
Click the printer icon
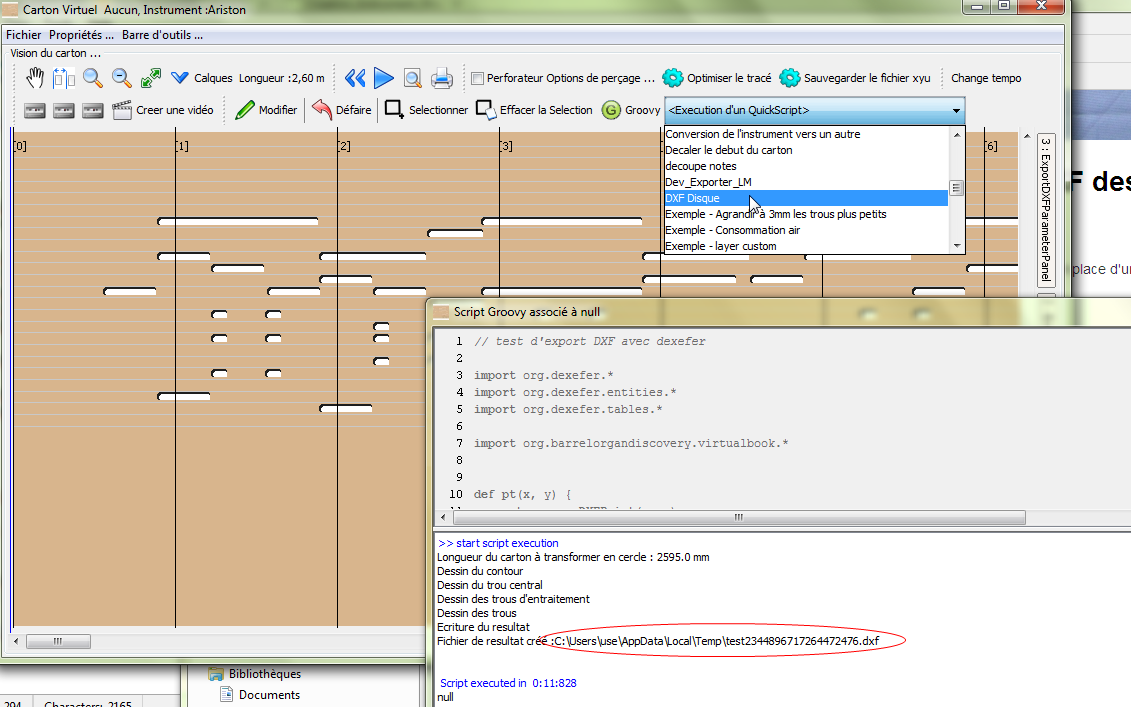[x=442, y=78]
